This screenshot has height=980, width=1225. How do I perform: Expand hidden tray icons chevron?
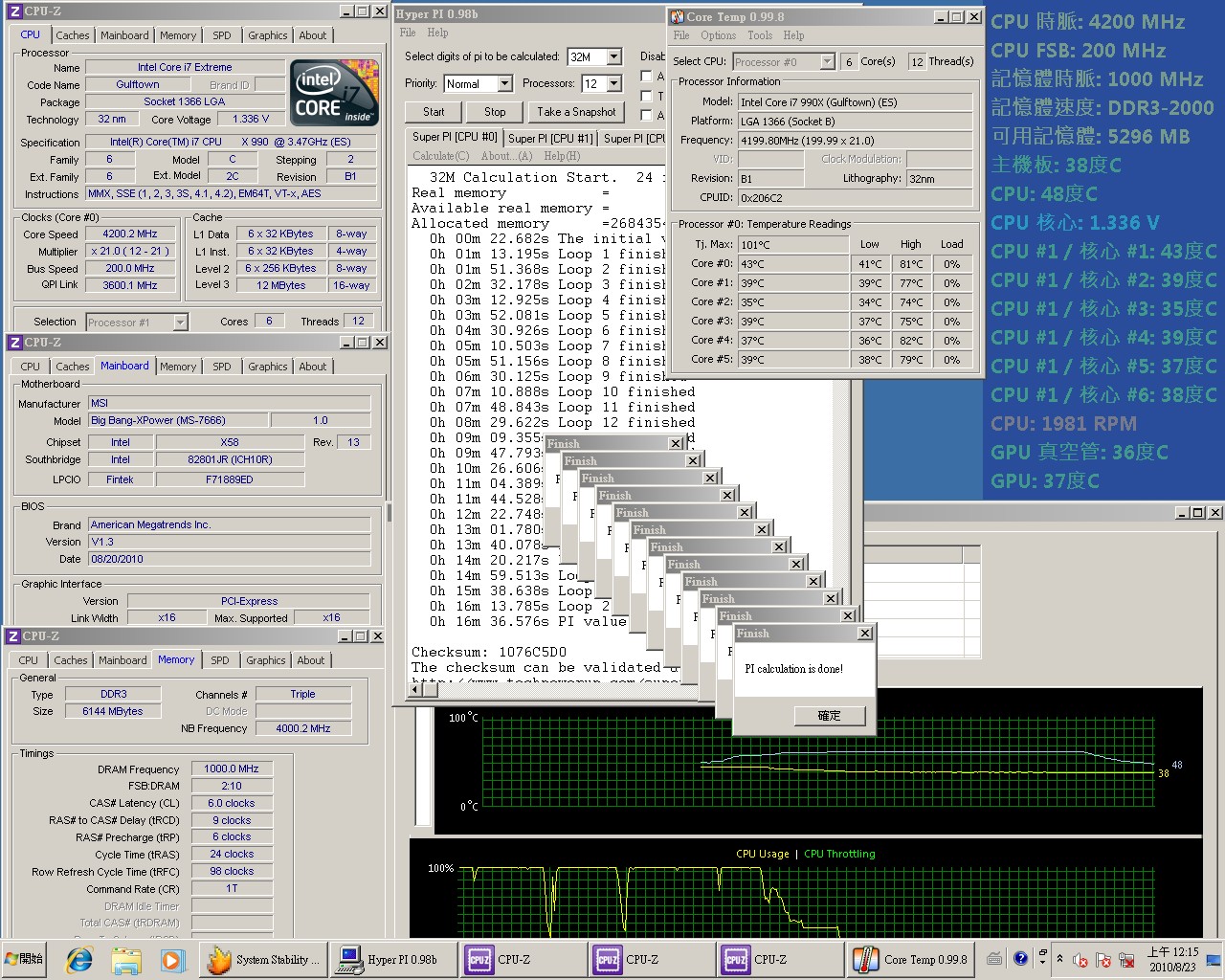tap(1059, 958)
